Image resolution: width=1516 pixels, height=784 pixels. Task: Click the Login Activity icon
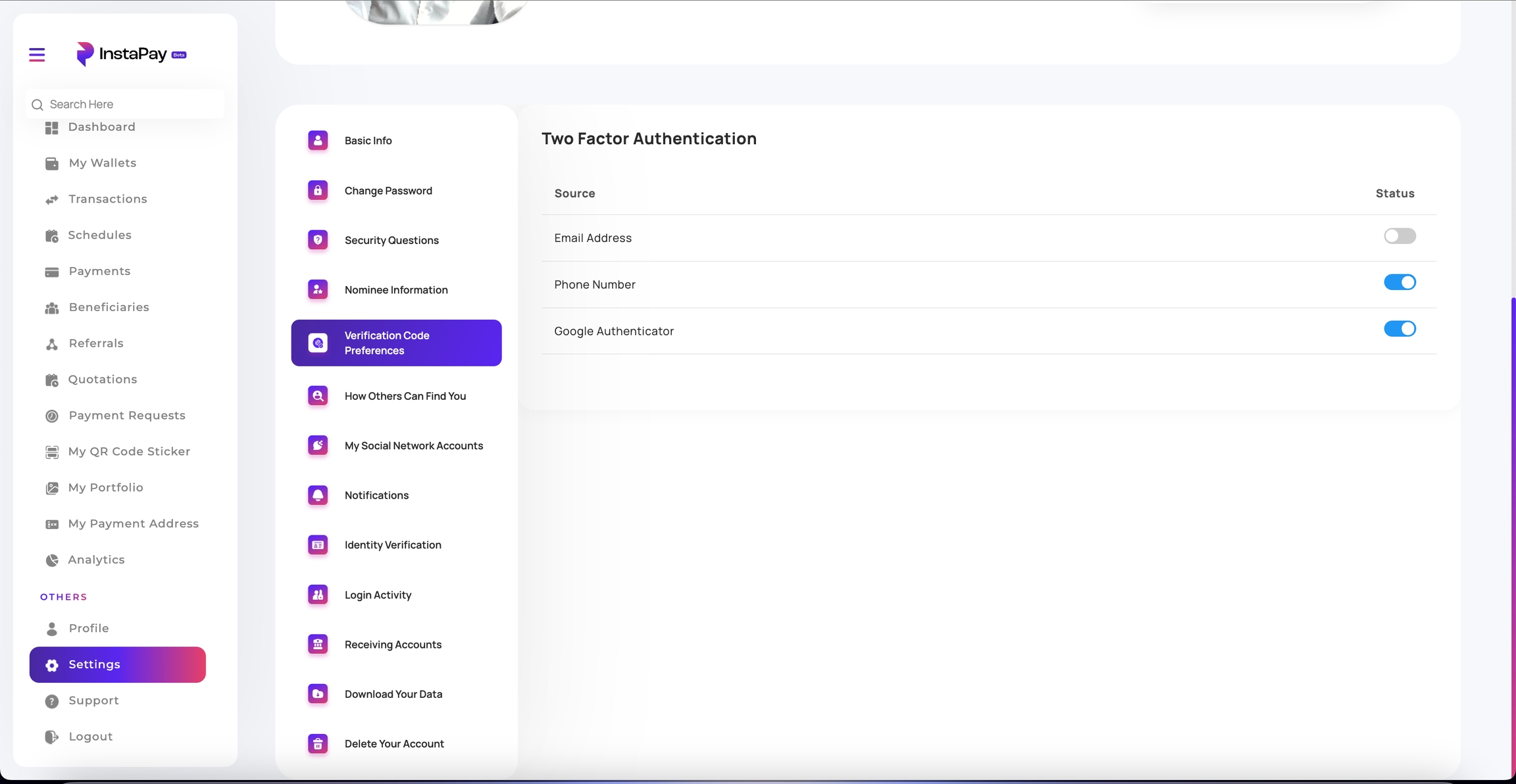coord(318,595)
